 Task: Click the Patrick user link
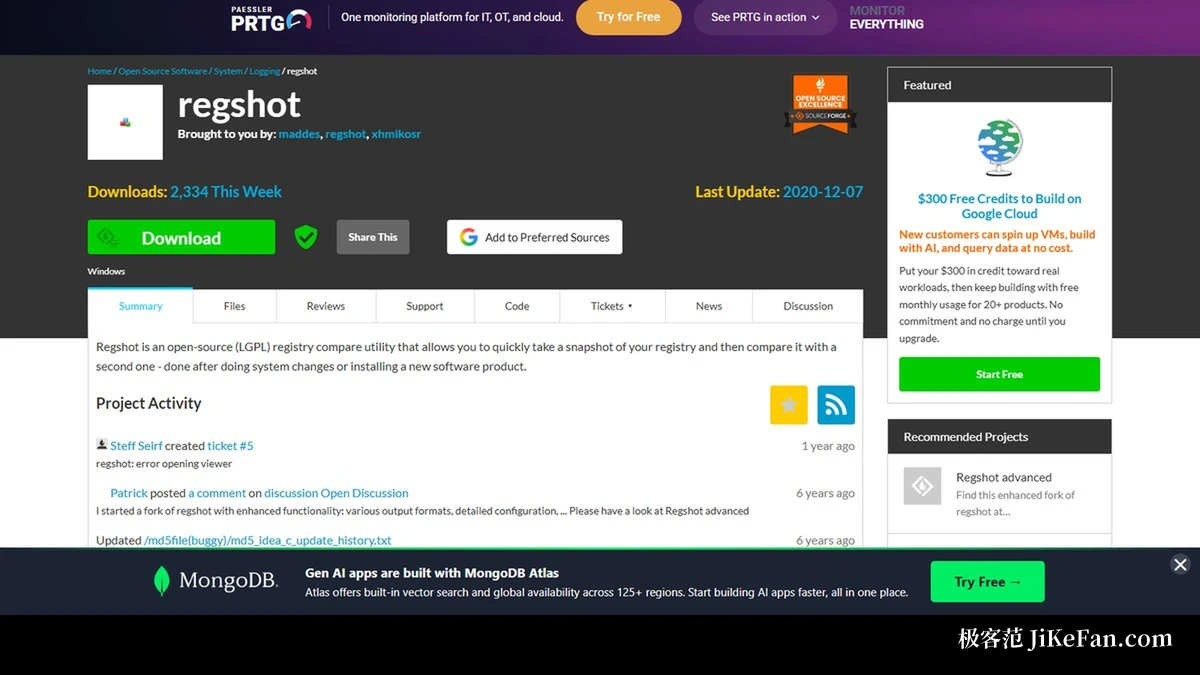coord(129,493)
